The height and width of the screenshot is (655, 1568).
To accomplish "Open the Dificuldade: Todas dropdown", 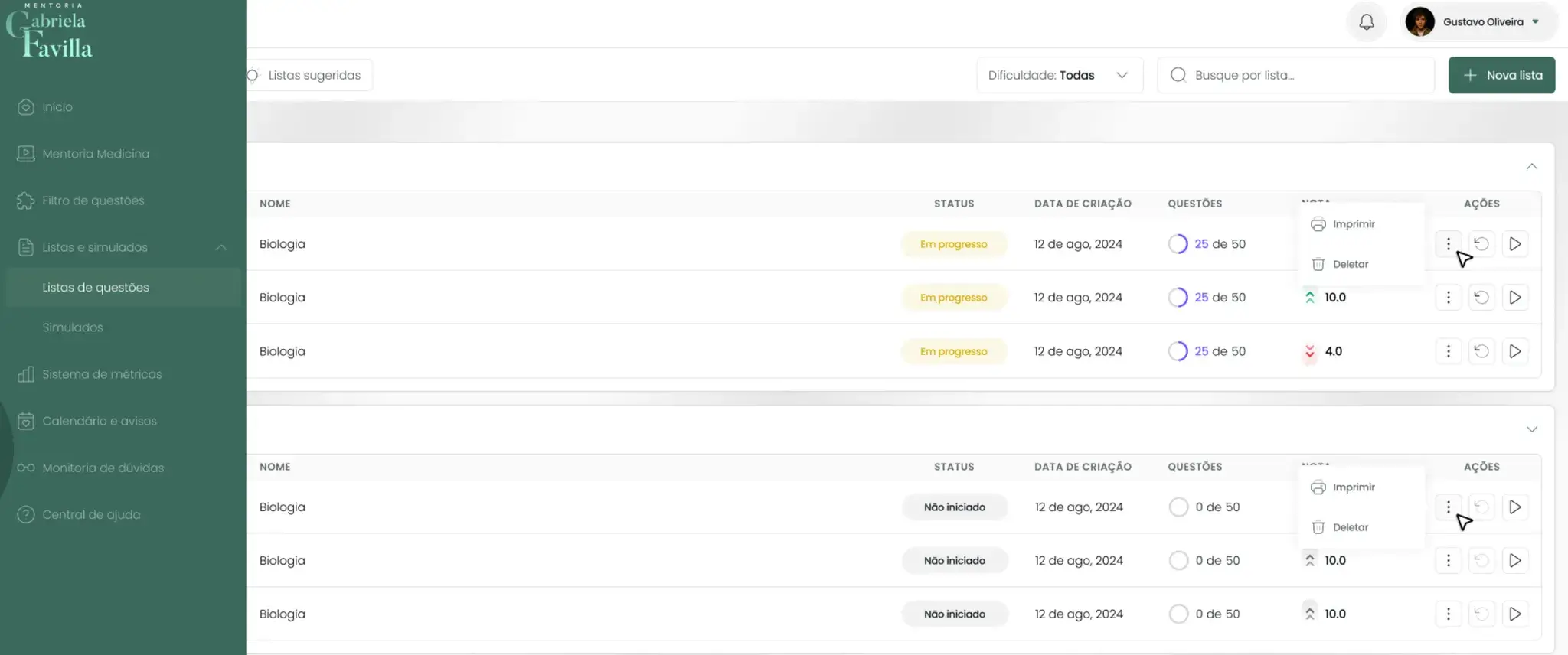I will tap(1060, 75).
